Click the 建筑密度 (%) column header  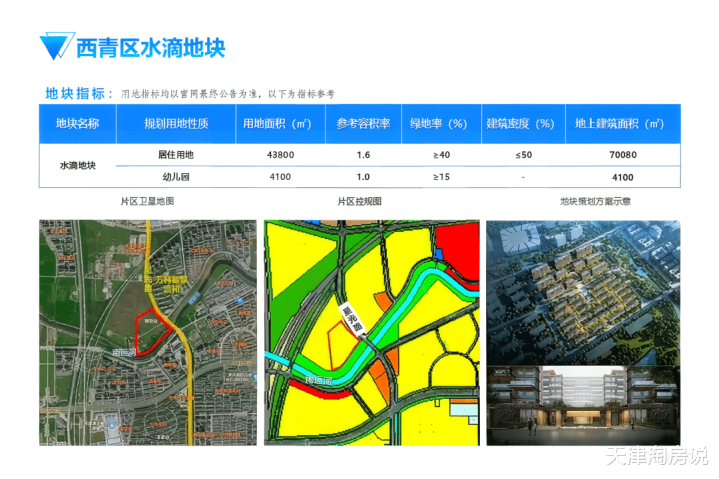coord(523,124)
